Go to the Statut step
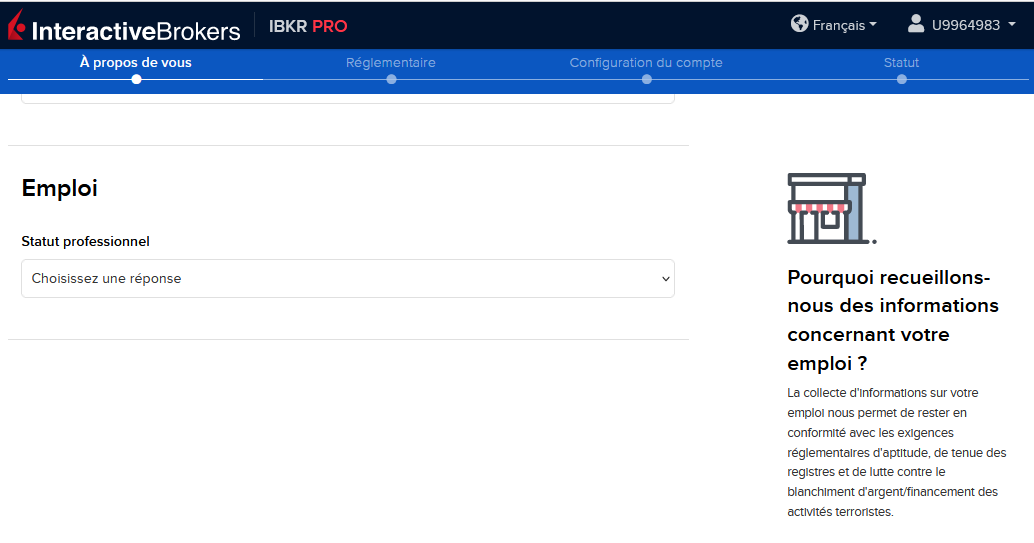The width and height of the screenshot is (1034, 543). (901, 63)
